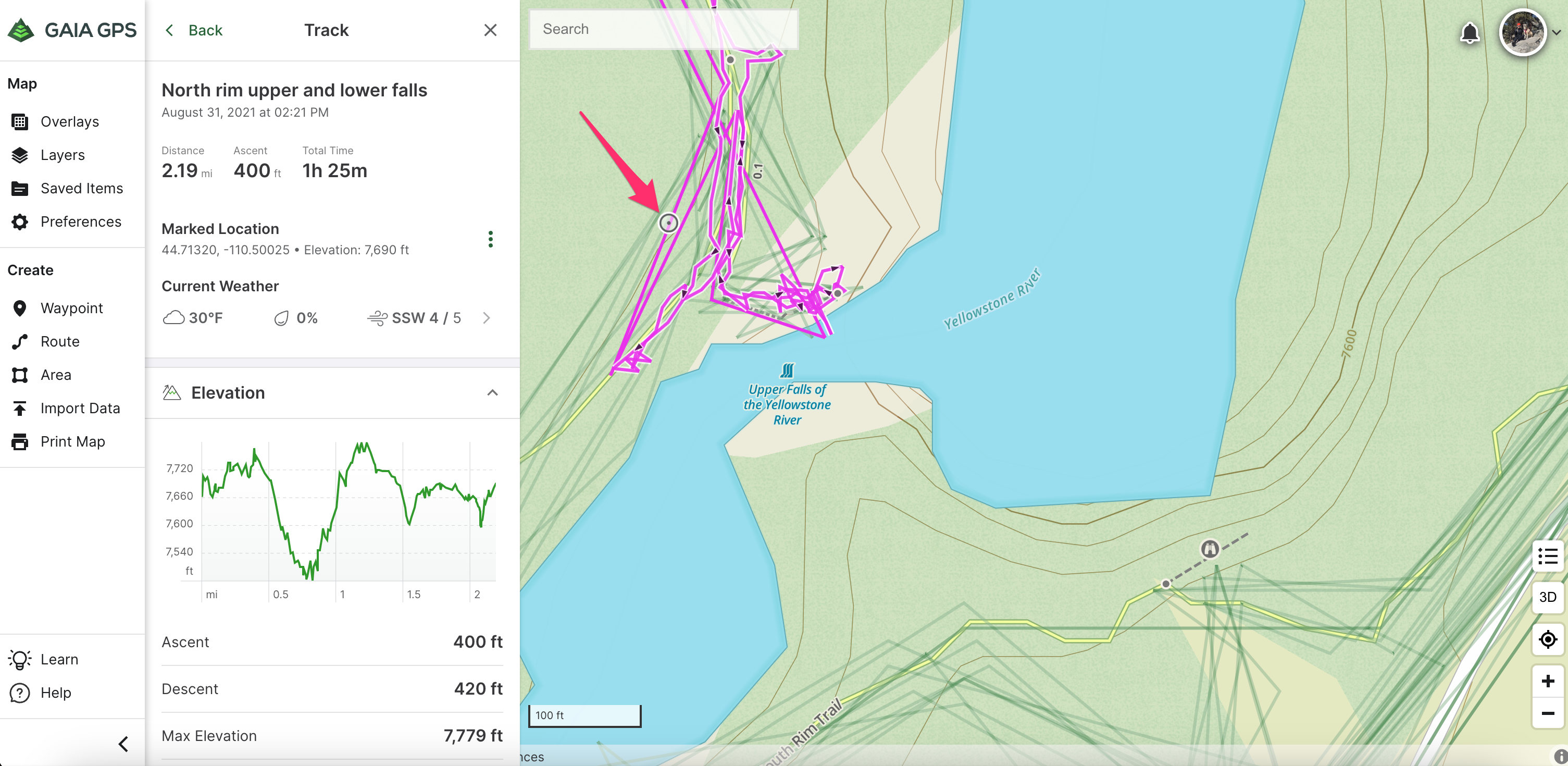Click the map legend list icon
Image resolution: width=1568 pixels, height=766 pixels.
[x=1547, y=556]
